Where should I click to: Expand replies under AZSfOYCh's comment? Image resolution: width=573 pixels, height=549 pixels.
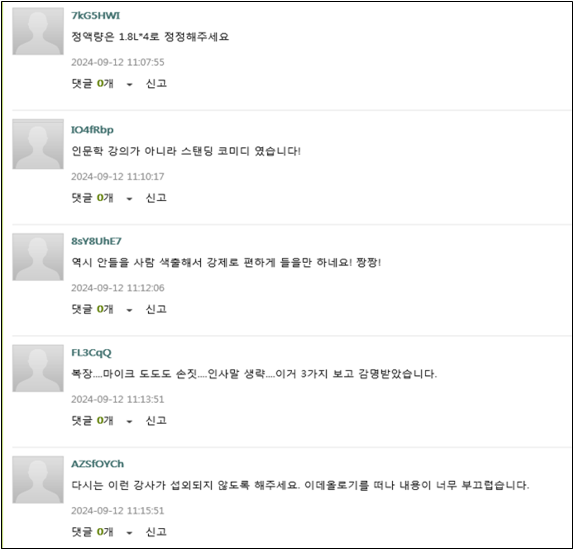[102, 532]
